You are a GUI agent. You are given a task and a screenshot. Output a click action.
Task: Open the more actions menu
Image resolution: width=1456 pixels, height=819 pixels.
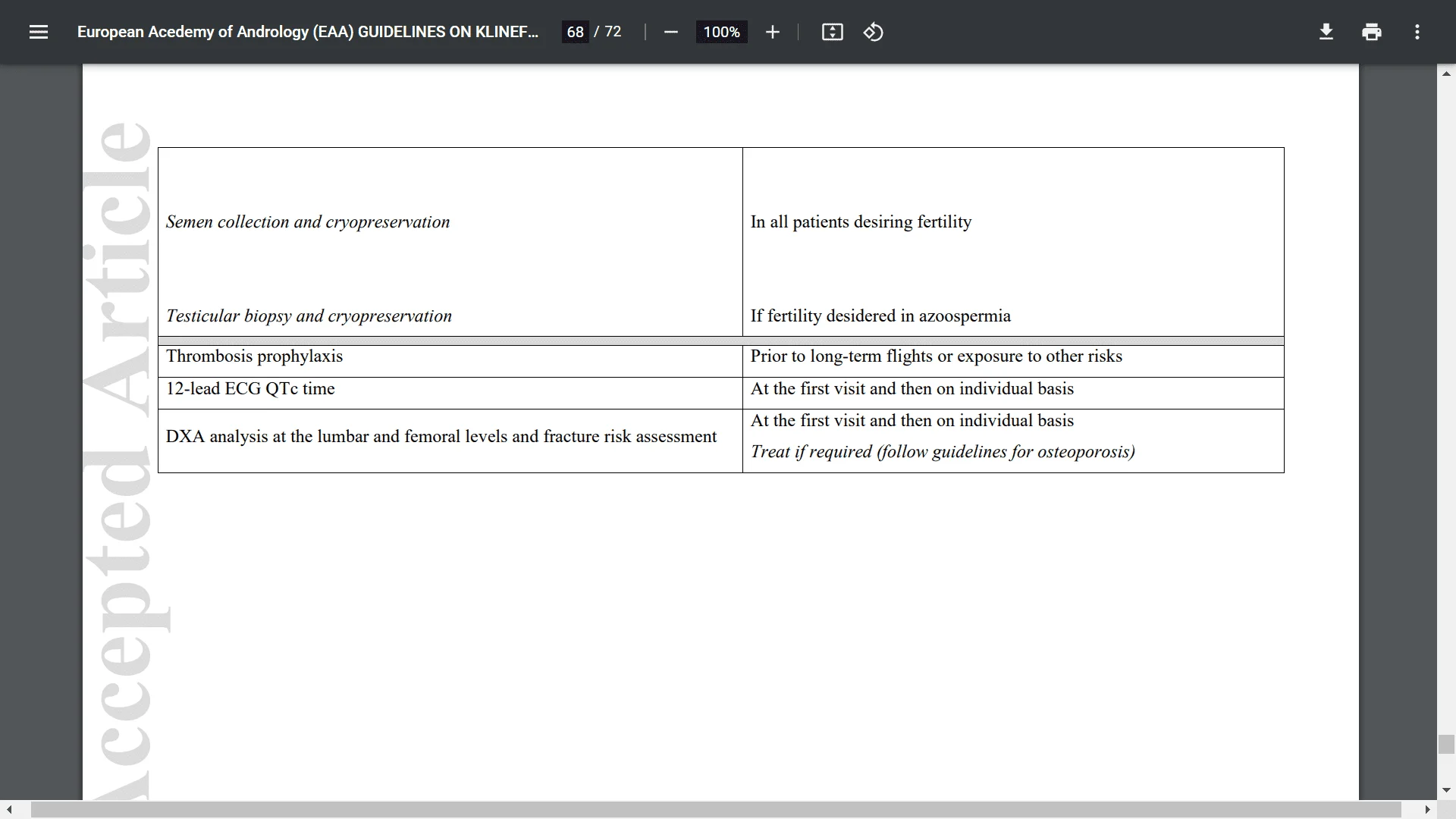(x=1417, y=32)
